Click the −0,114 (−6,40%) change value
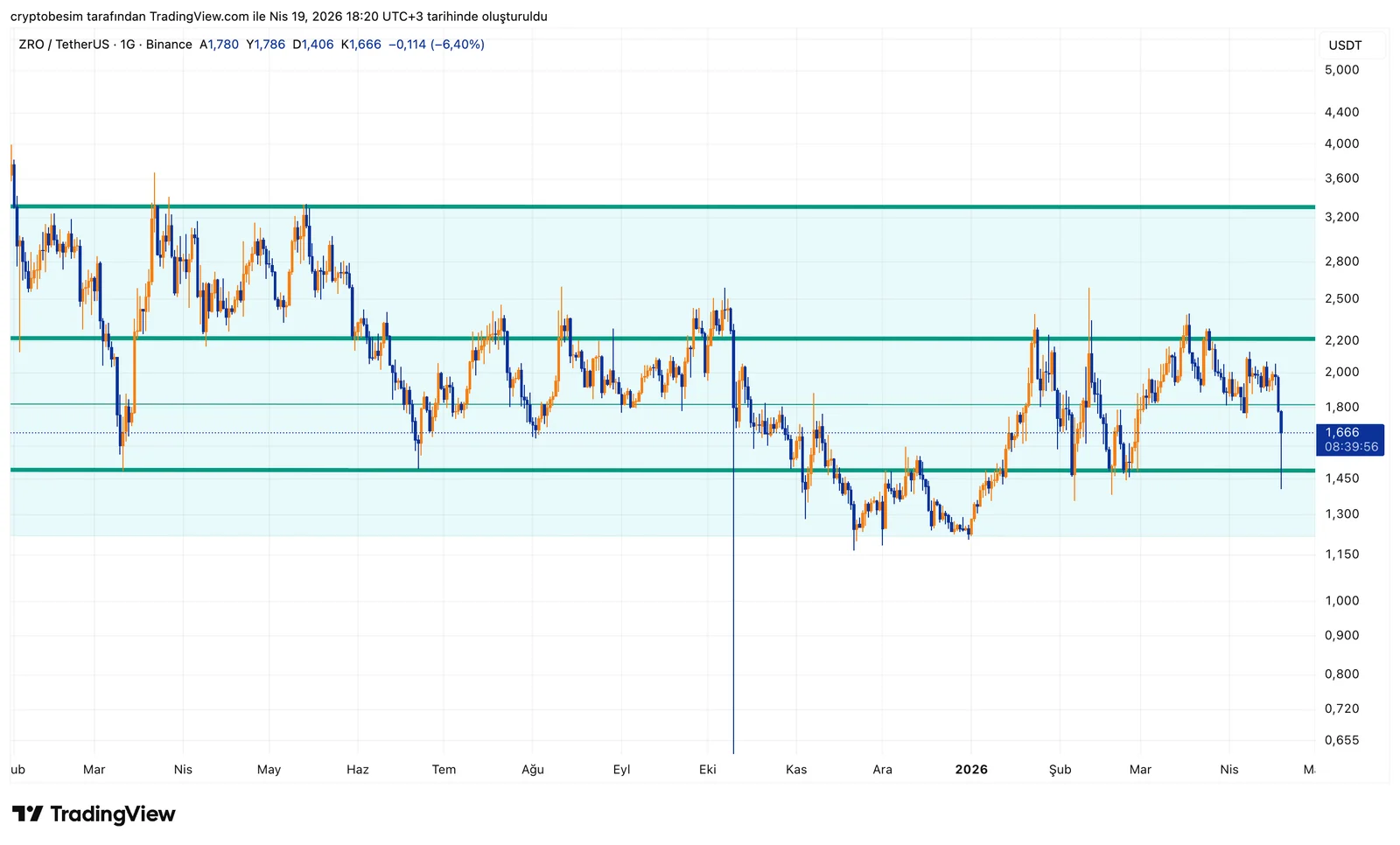 [x=437, y=45]
